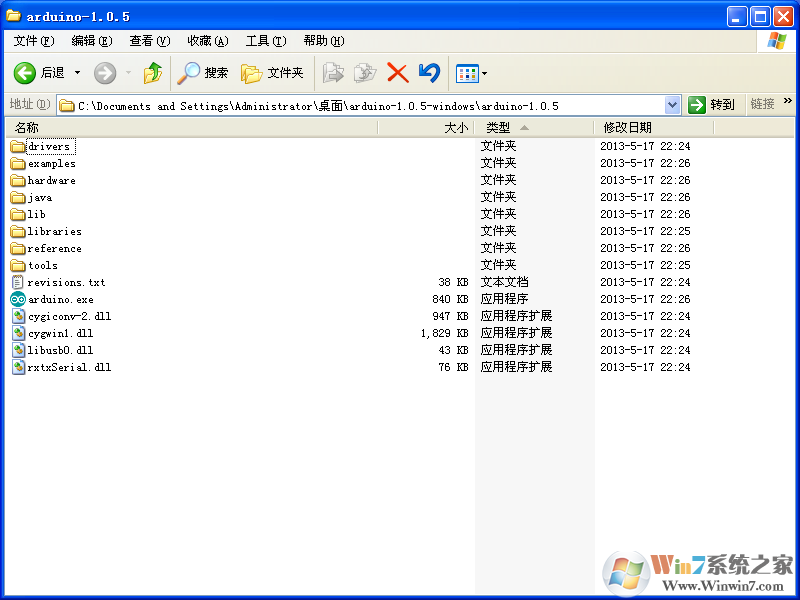Open the drivers folder

pos(48,146)
